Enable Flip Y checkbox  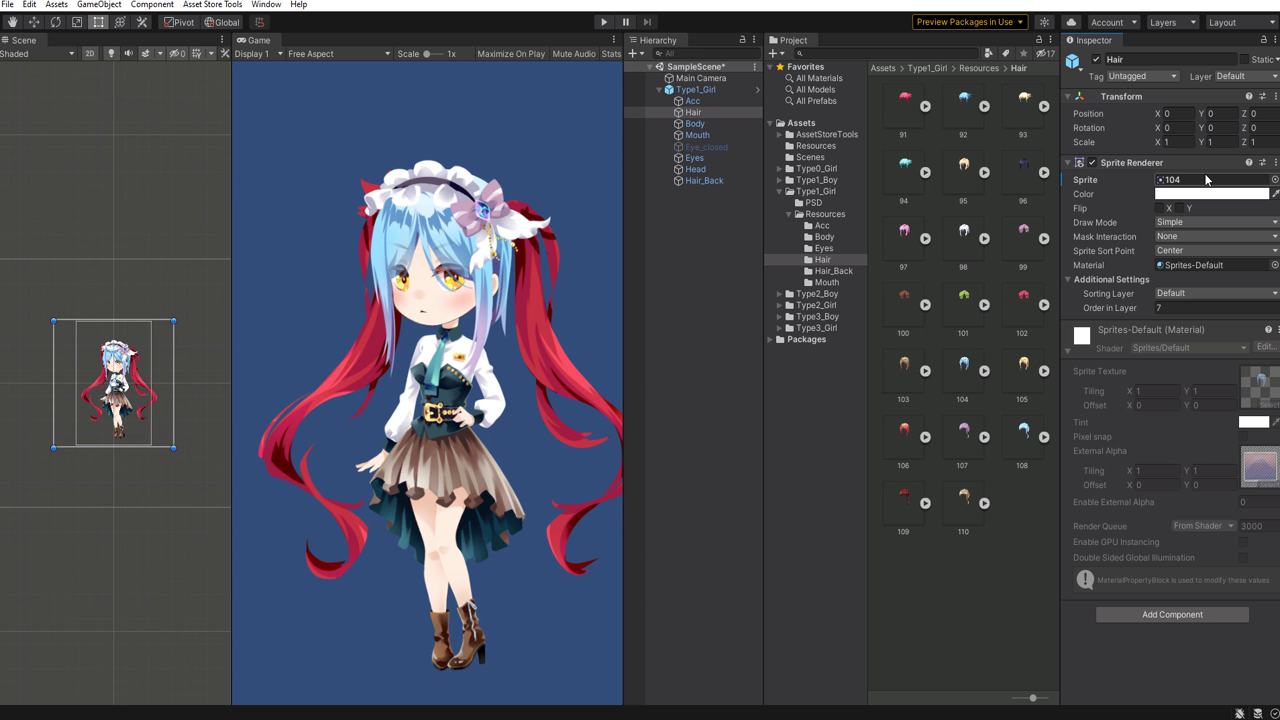coord(1180,208)
